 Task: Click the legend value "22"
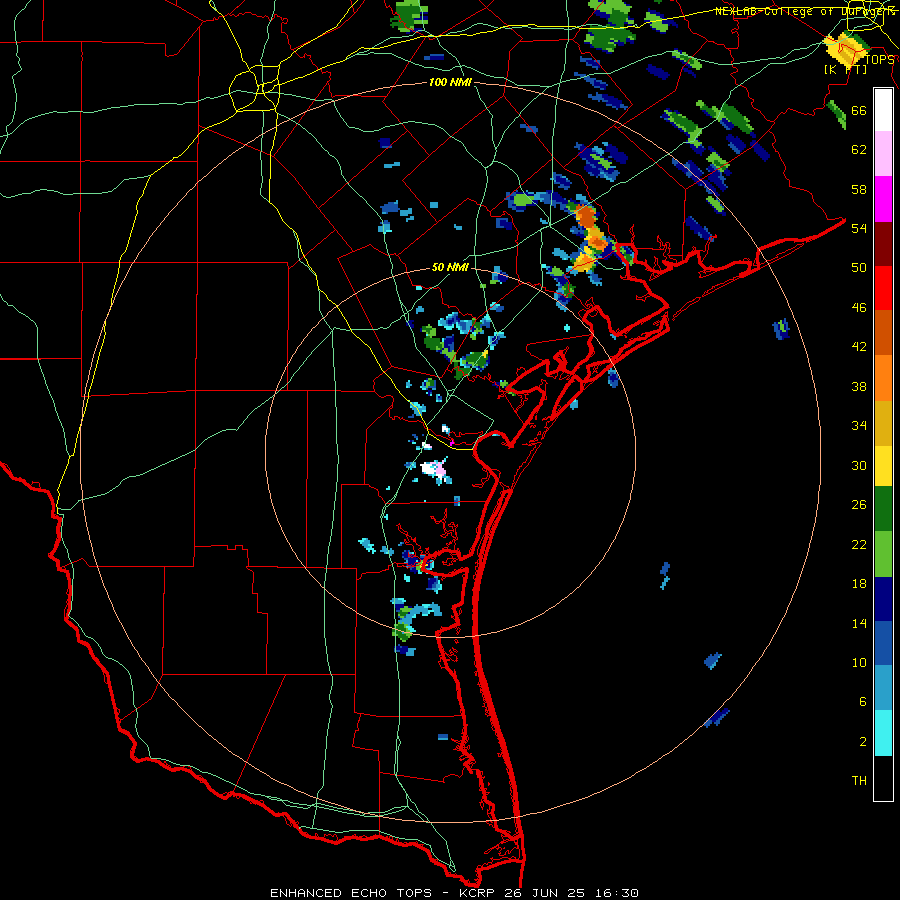pyautogui.click(x=859, y=545)
